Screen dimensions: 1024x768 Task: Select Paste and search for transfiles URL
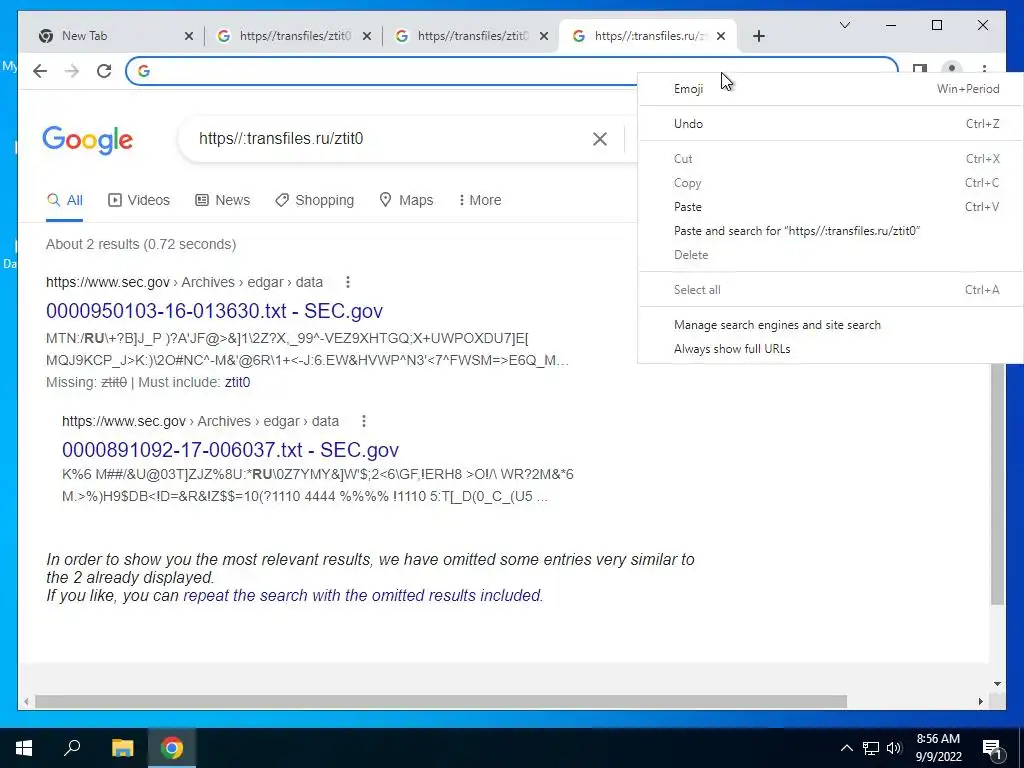(x=831, y=231)
